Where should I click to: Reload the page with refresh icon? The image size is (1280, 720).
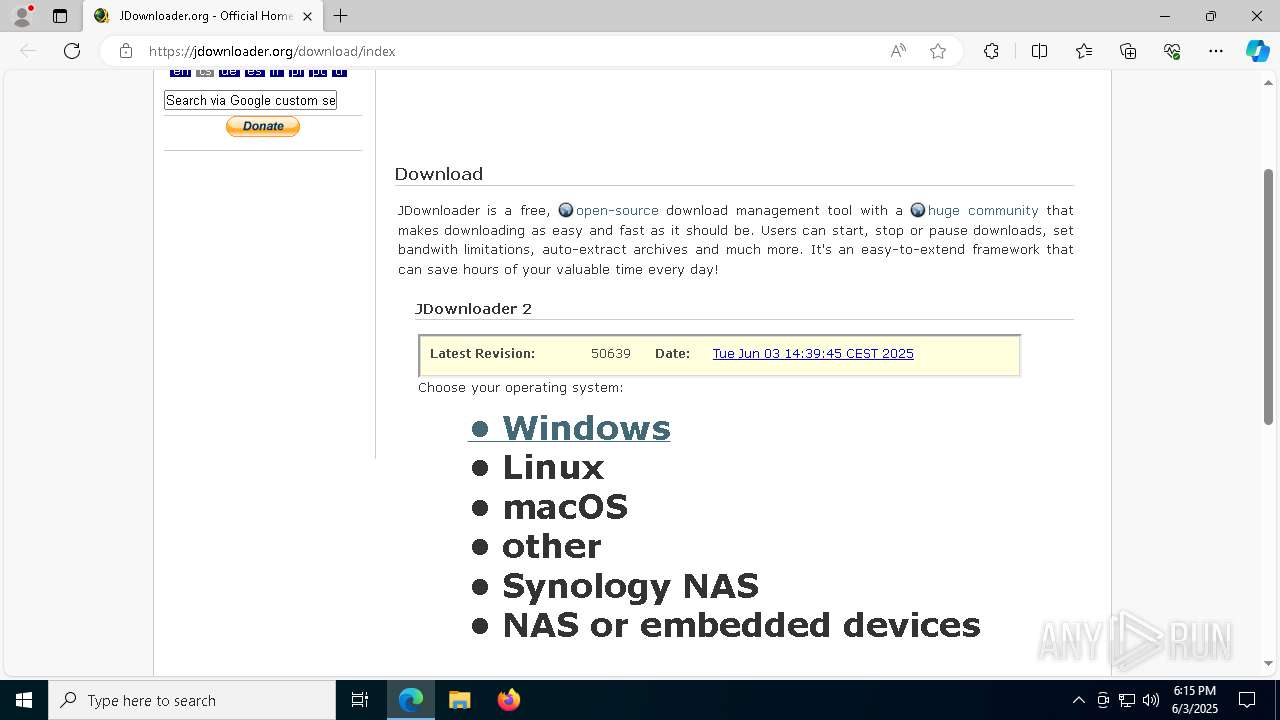tap(72, 51)
